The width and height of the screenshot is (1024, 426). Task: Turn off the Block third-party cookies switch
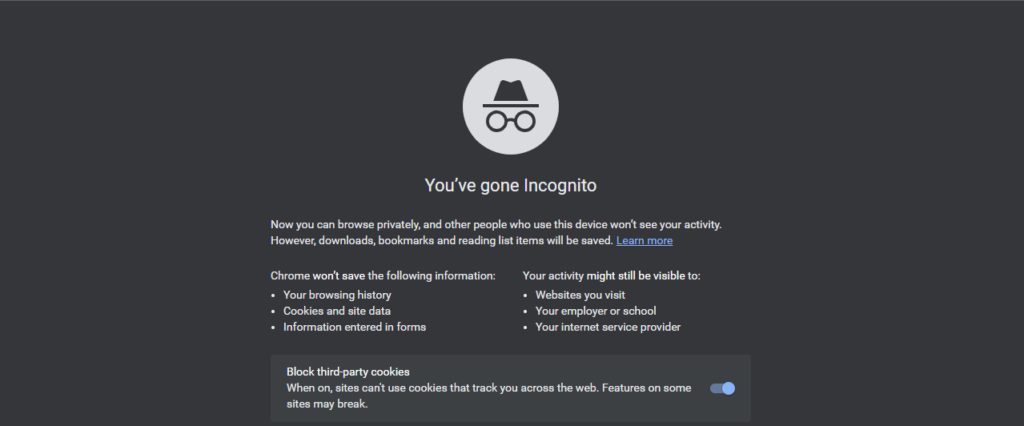722,388
